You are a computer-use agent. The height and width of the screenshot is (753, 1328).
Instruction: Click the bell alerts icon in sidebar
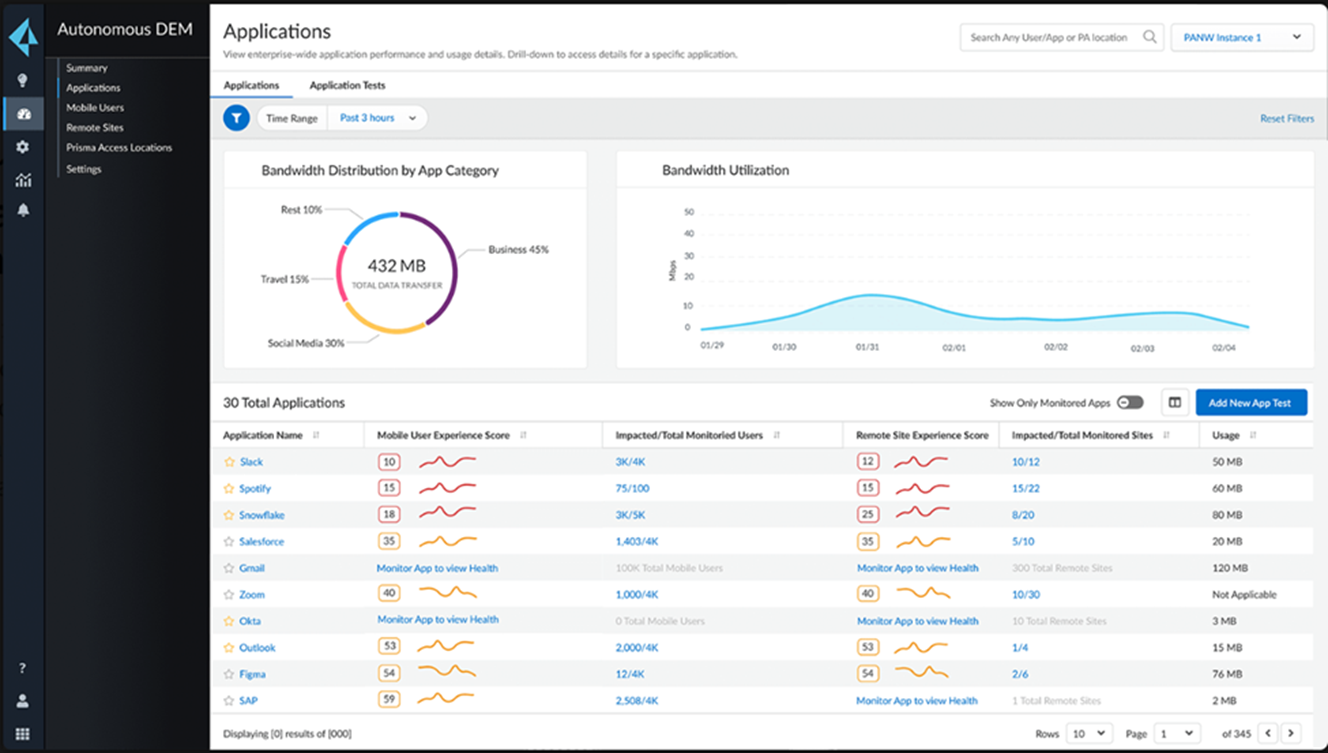pos(22,210)
